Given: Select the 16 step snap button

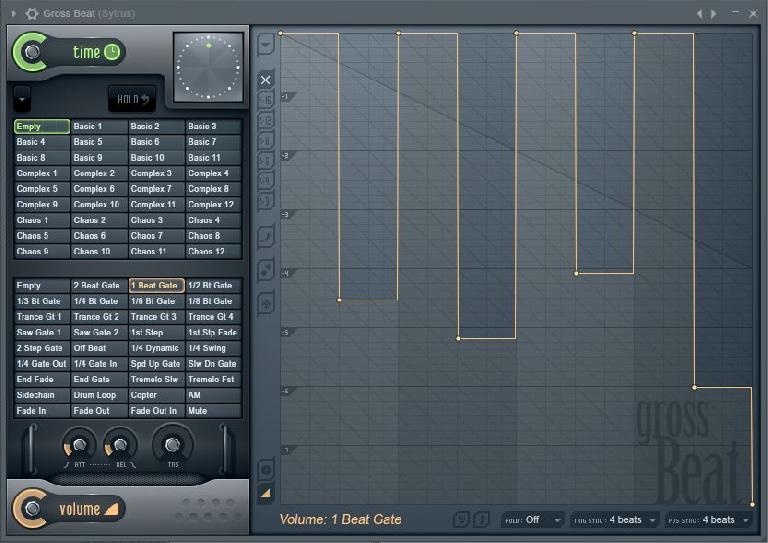Looking at the screenshot, I should pos(265,100).
